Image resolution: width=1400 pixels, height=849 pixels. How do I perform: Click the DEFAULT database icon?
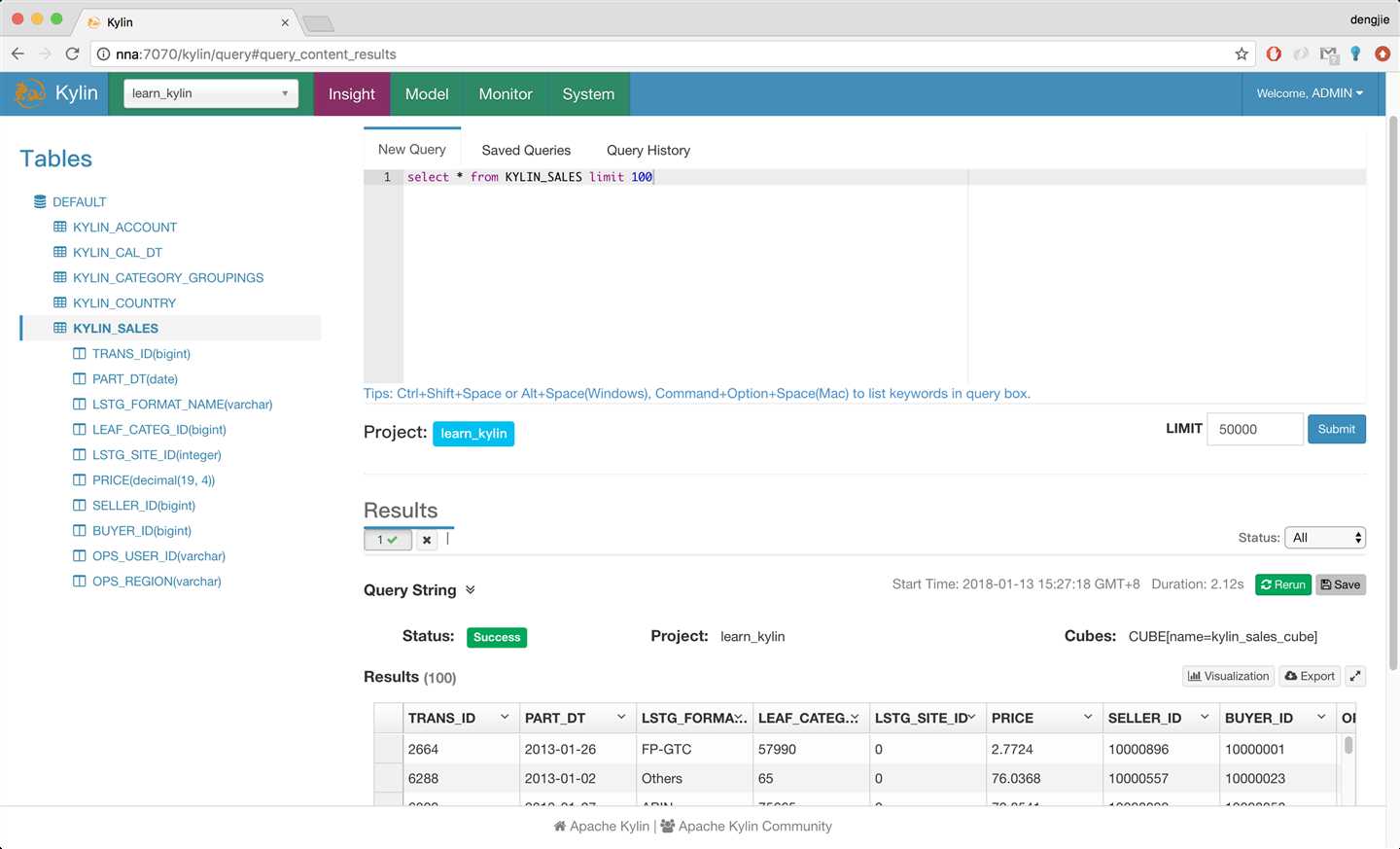click(x=40, y=201)
